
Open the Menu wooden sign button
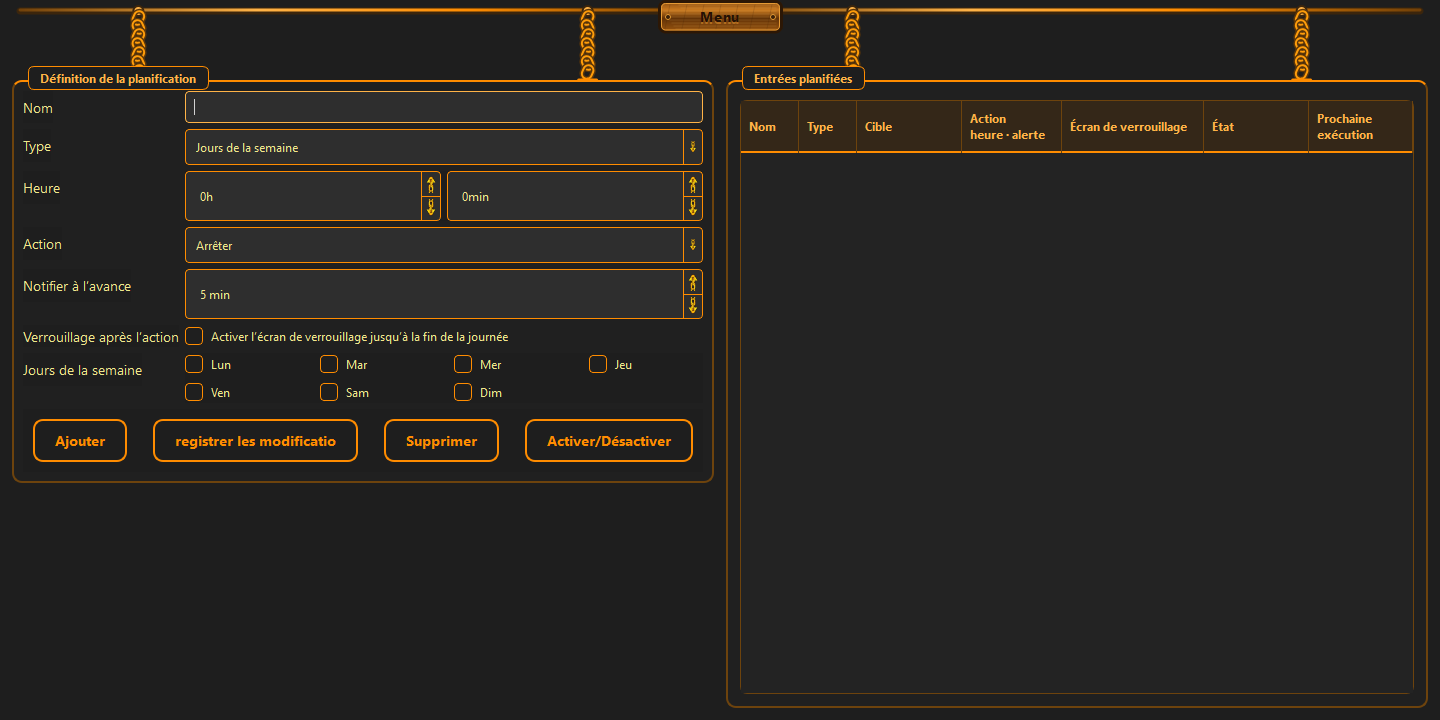coord(720,17)
